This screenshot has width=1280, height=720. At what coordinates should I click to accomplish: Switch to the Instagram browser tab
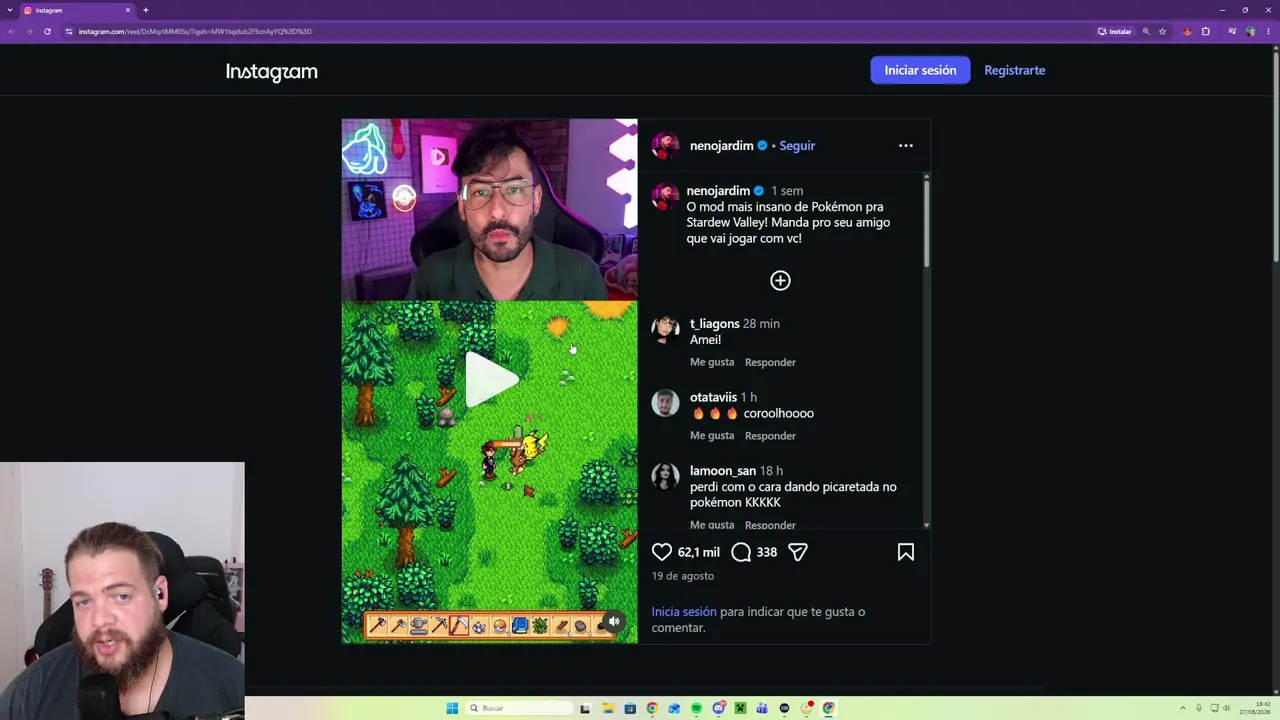tap(77, 10)
